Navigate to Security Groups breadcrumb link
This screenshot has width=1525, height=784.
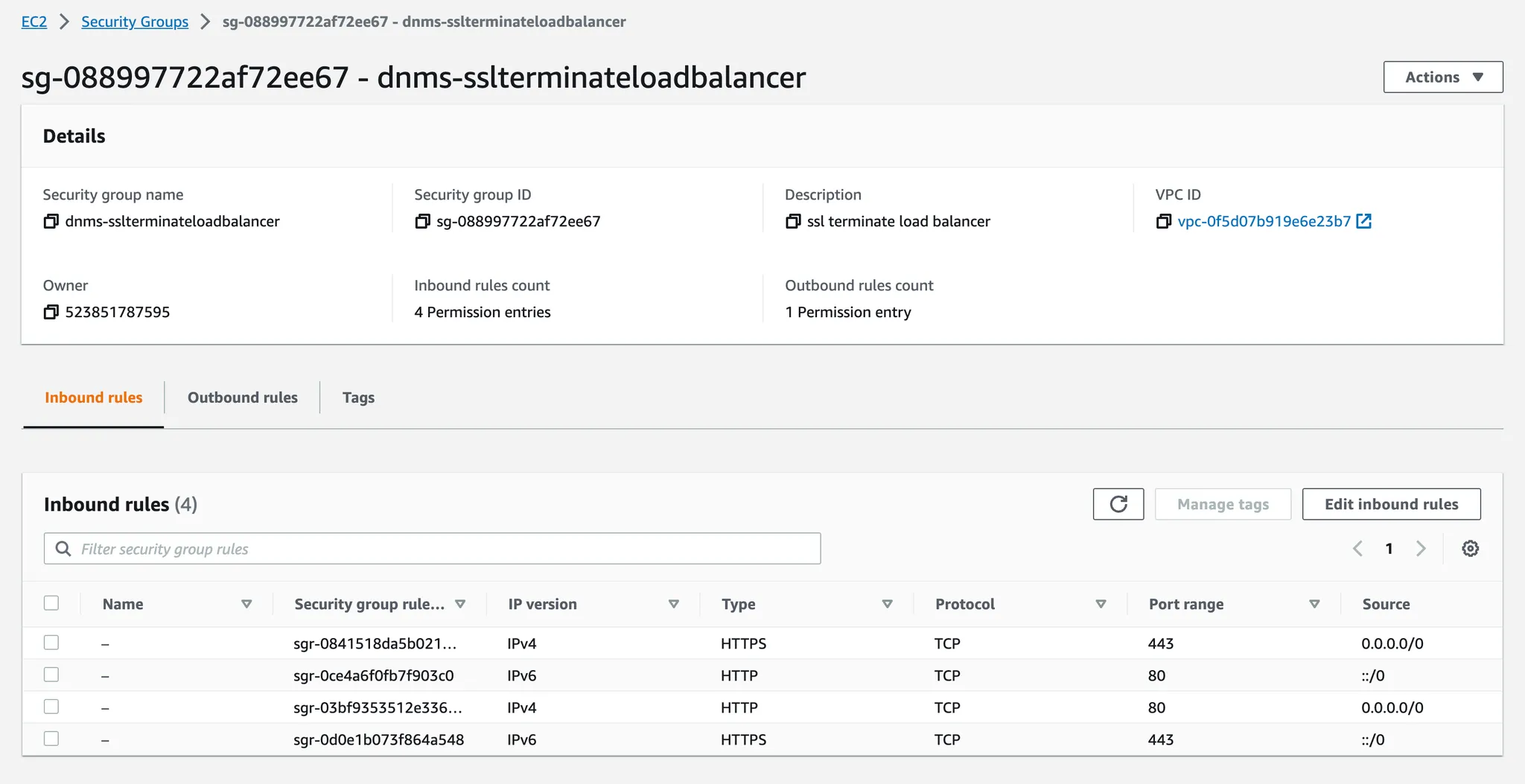tap(135, 22)
